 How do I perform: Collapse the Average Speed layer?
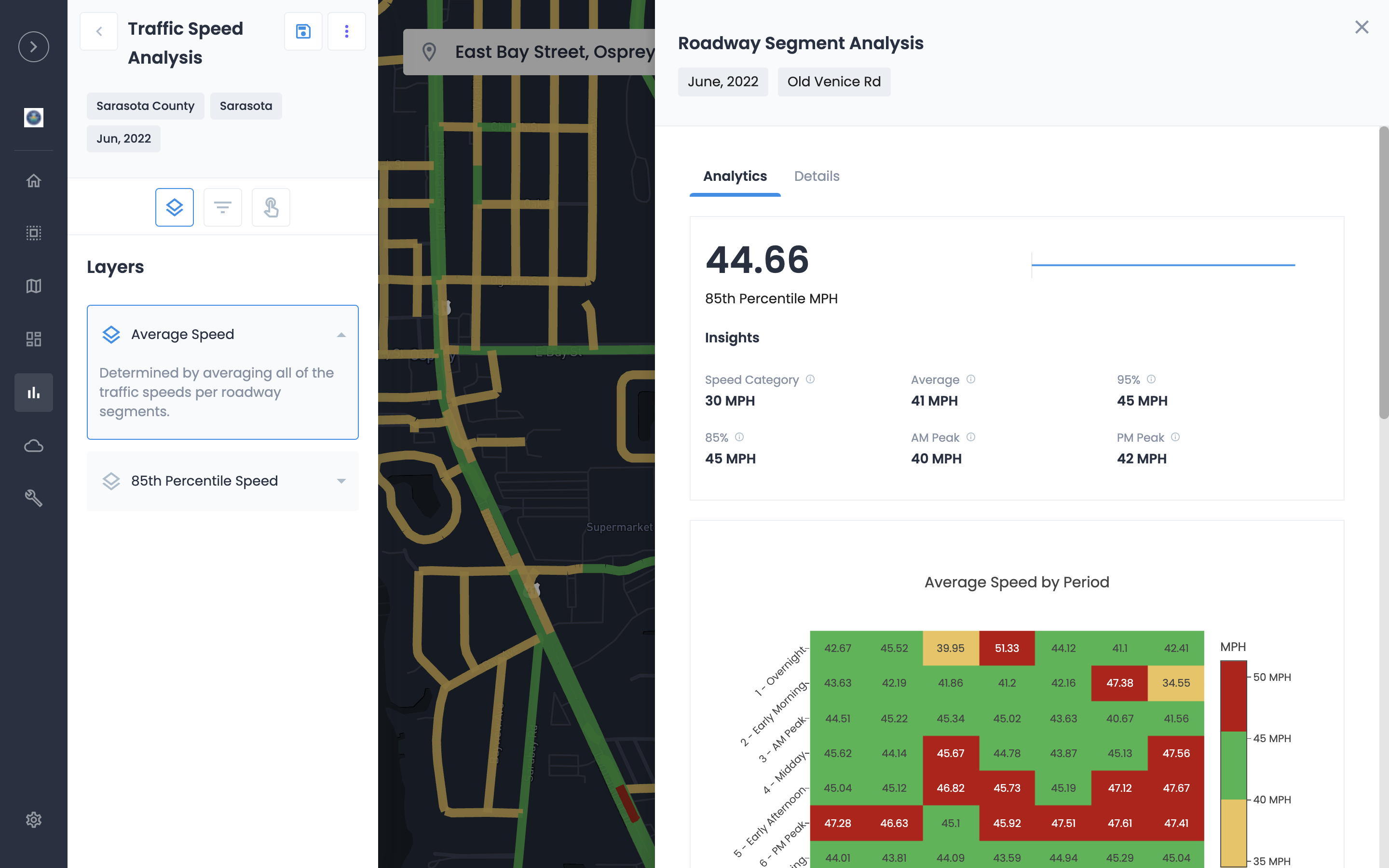341,335
